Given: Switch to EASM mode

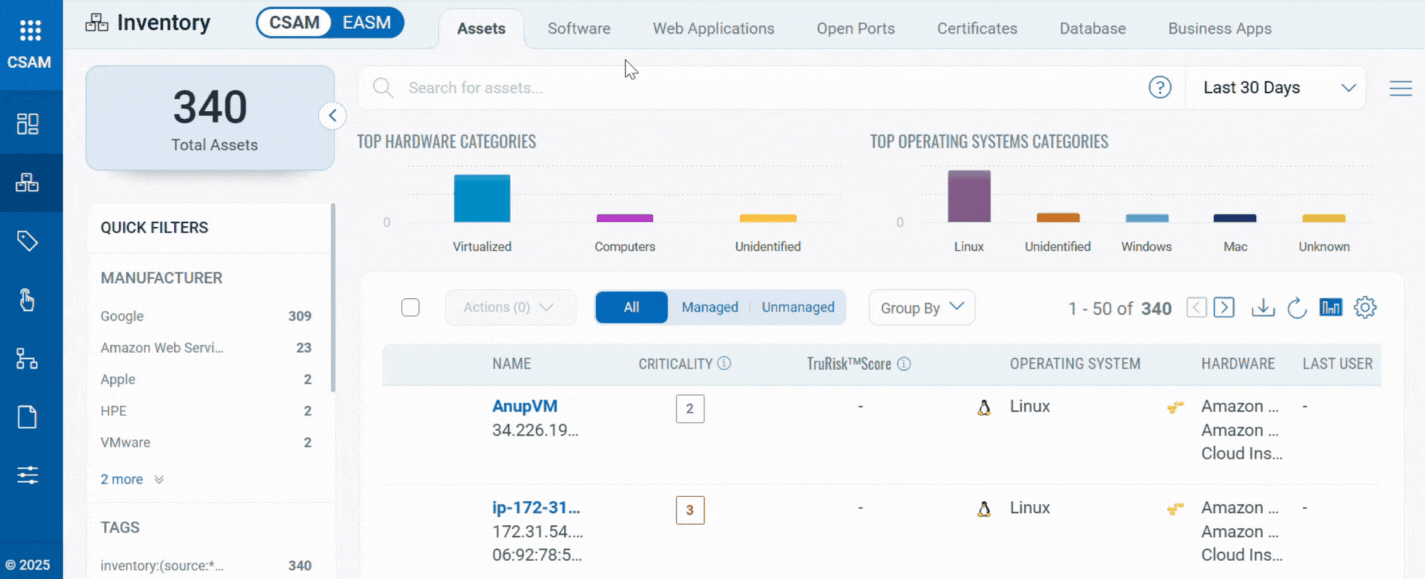Looking at the screenshot, I should click(366, 23).
